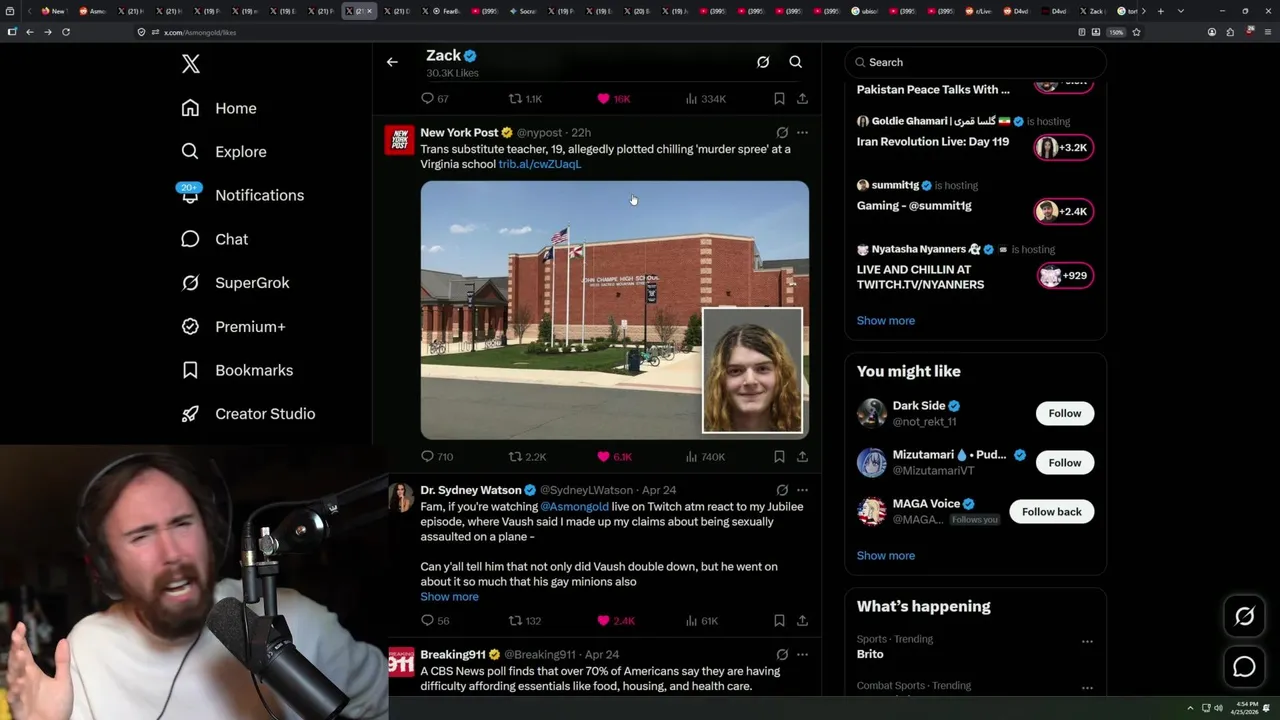The height and width of the screenshot is (720, 1280).
Task: Open the trib.al/cwZUaqL link
Action: (539, 164)
